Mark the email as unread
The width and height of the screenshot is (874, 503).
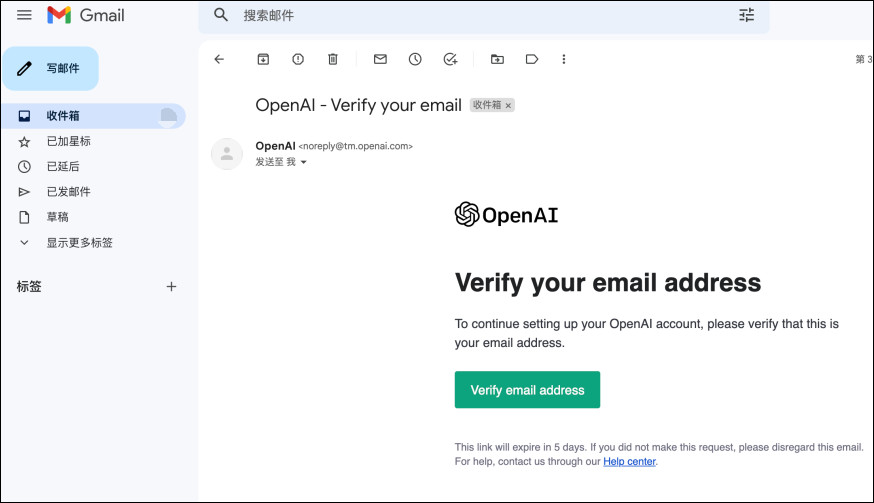click(x=380, y=59)
